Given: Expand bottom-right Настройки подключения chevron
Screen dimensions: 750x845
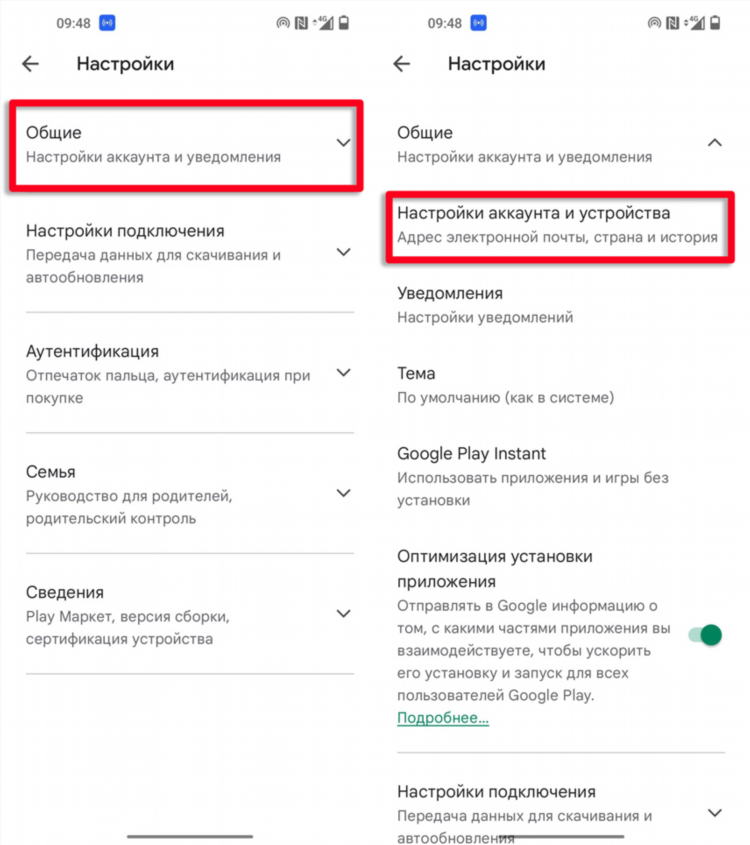Looking at the screenshot, I should click(x=714, y=813).
